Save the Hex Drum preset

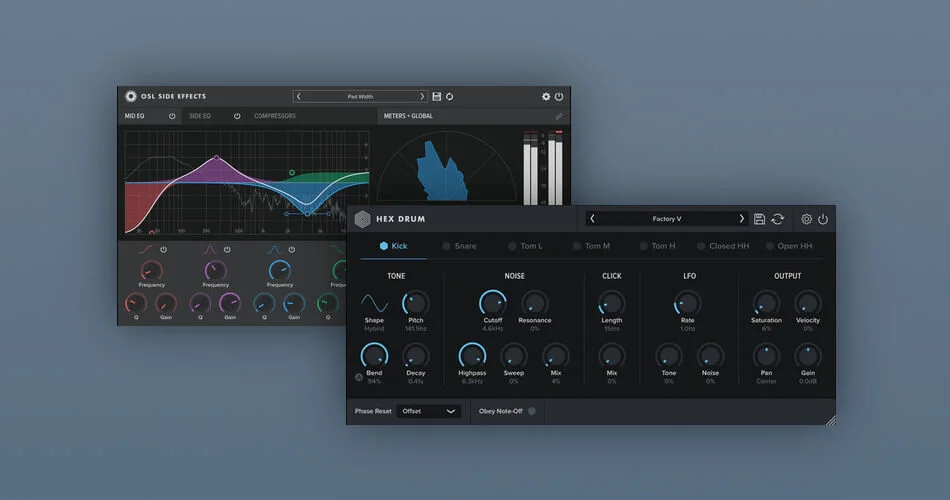coord(759,219)
